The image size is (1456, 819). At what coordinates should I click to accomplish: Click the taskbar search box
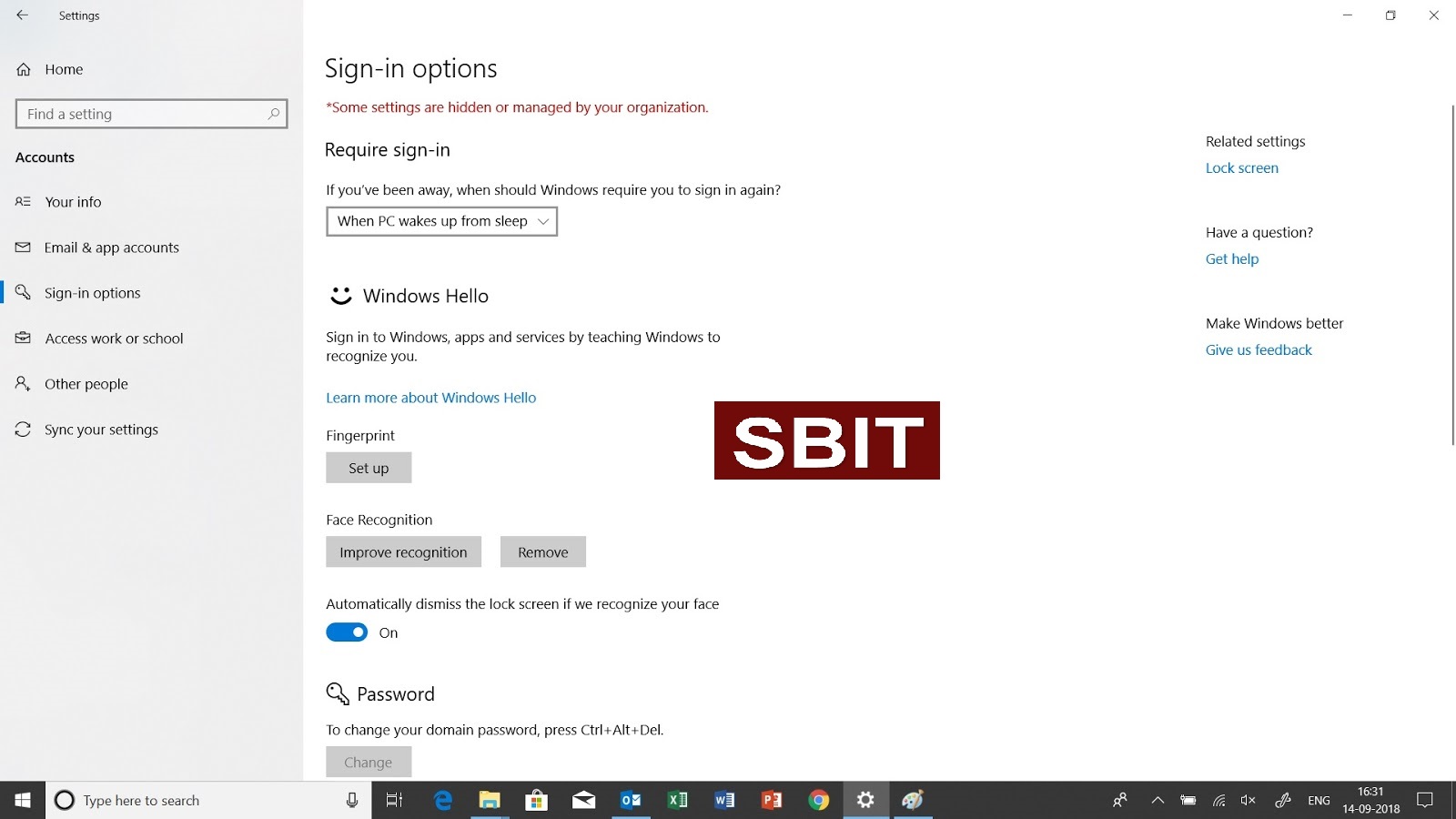[x=208, y=801]
